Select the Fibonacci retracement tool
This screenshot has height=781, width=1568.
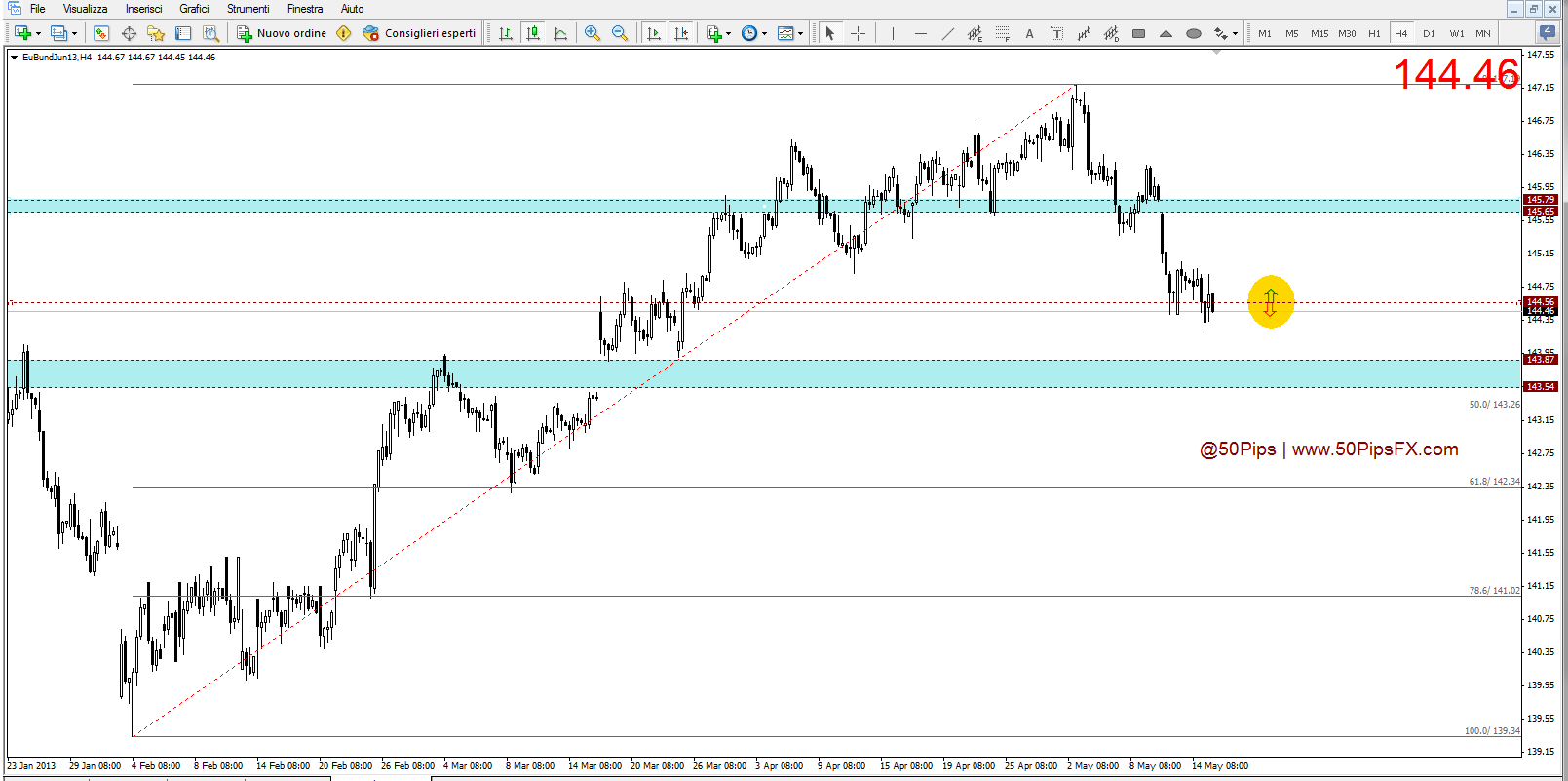(x=1002, y=33)
